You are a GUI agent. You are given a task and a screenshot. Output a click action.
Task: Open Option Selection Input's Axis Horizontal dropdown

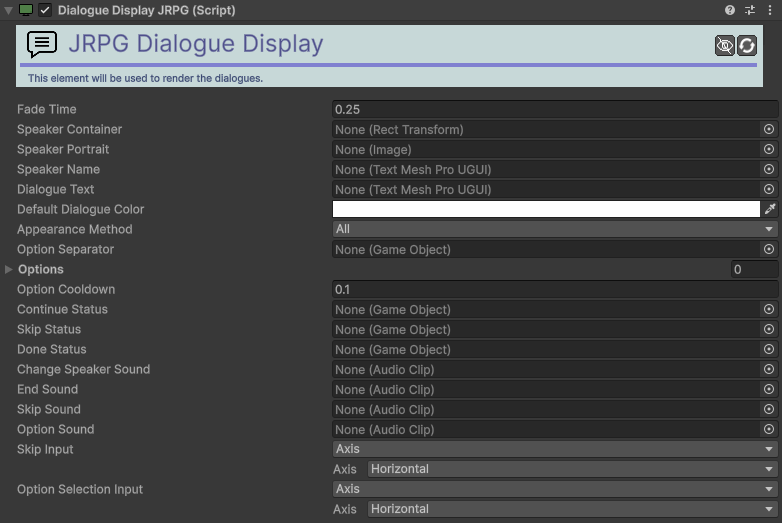pos(573,509)
